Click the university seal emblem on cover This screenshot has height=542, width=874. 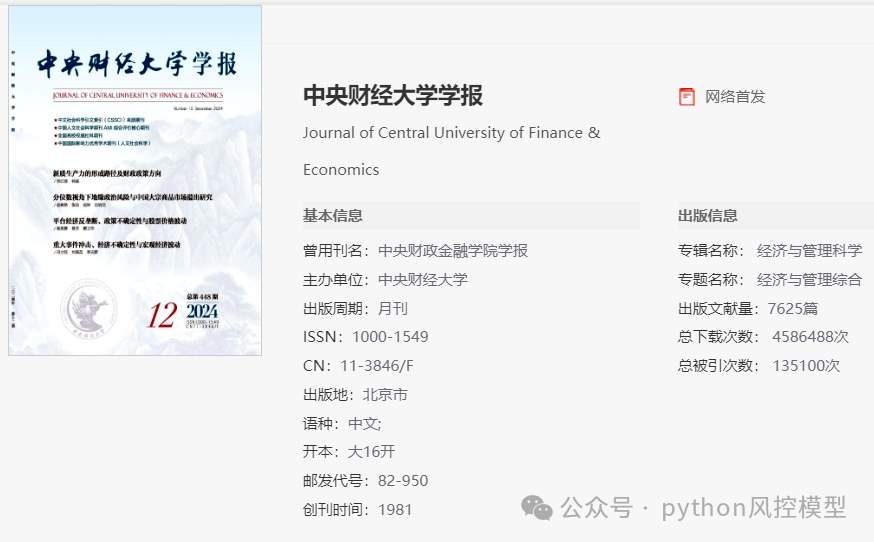point(88,309)
